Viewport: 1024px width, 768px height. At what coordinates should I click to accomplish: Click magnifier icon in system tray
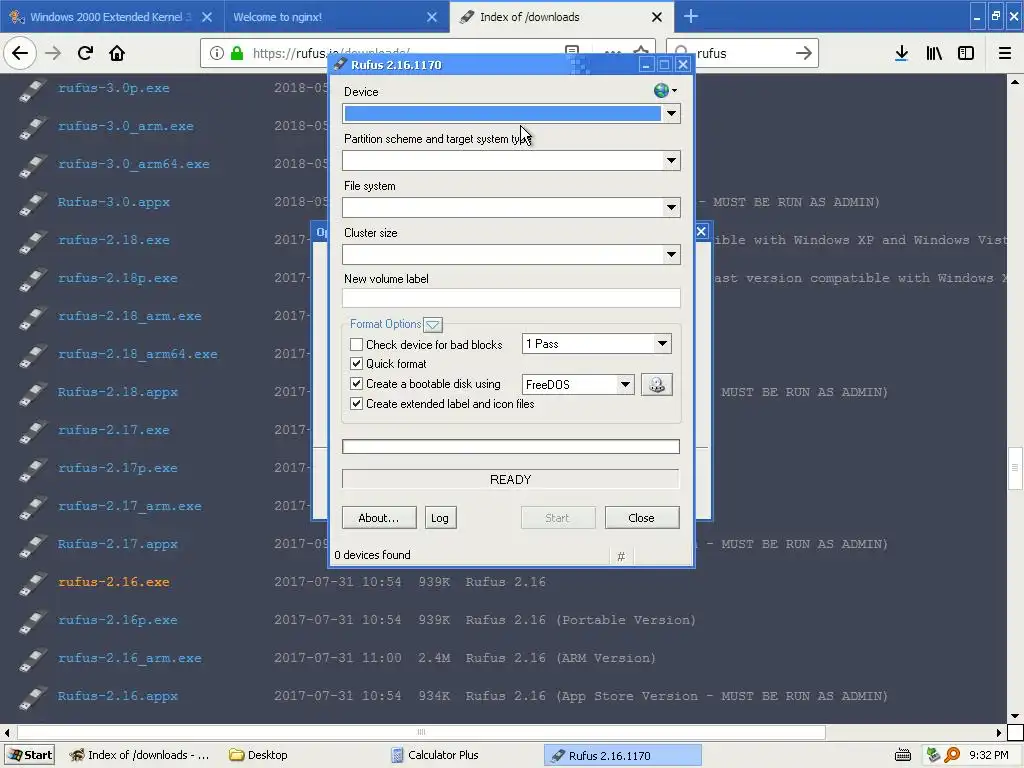[952, 756]
